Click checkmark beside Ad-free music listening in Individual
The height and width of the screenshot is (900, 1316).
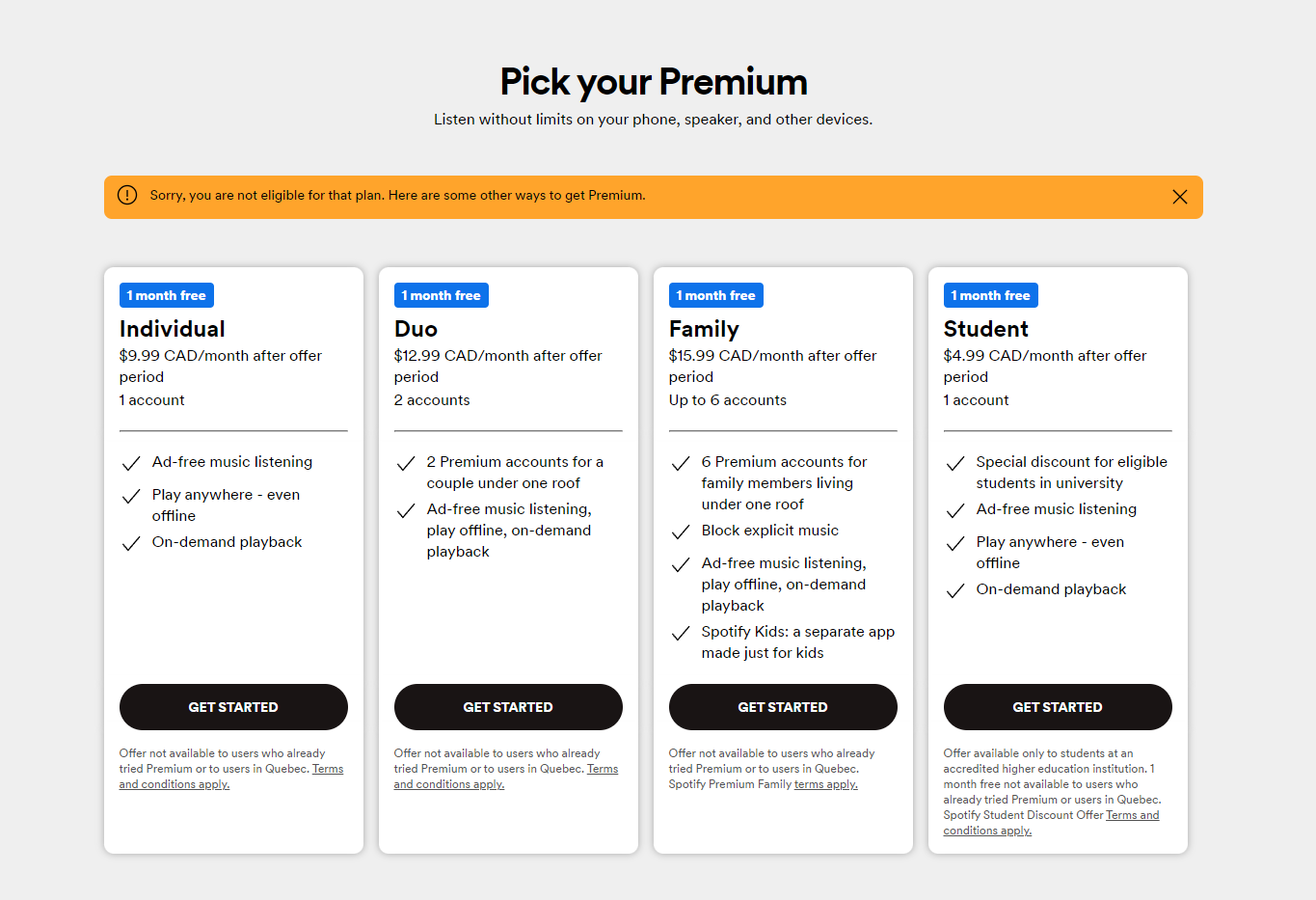click(x=131, y=464)
